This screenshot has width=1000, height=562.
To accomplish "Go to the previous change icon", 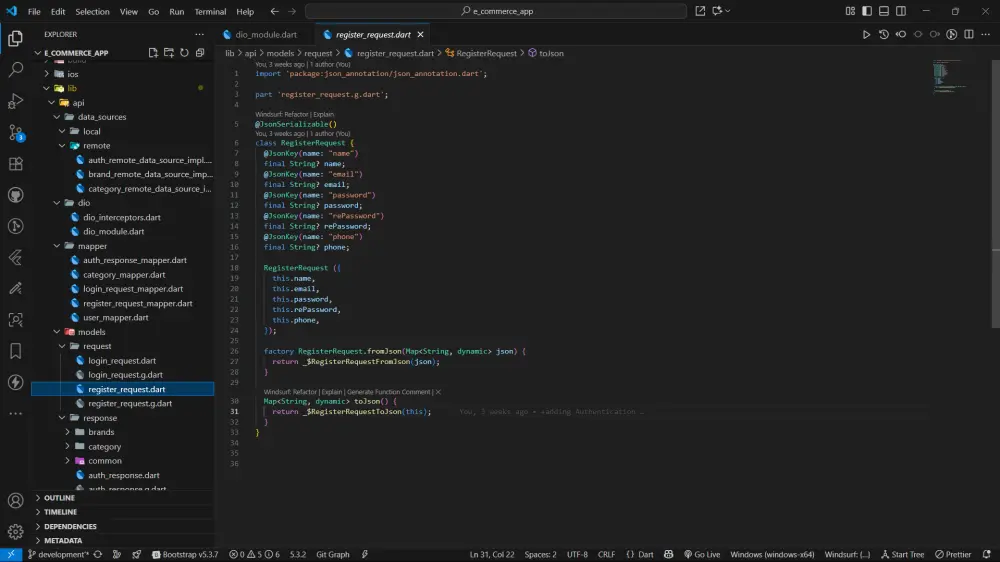I will 901,34.
